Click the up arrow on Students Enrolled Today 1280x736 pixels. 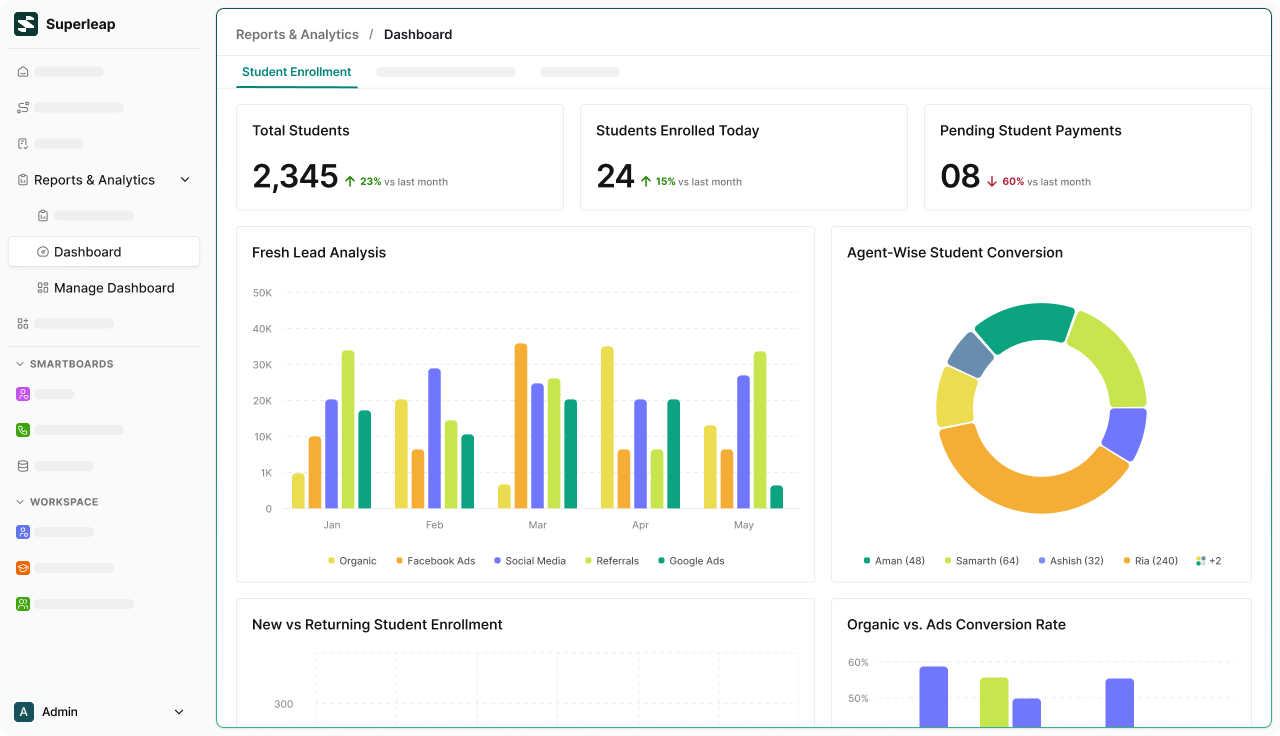click(646, 182)
